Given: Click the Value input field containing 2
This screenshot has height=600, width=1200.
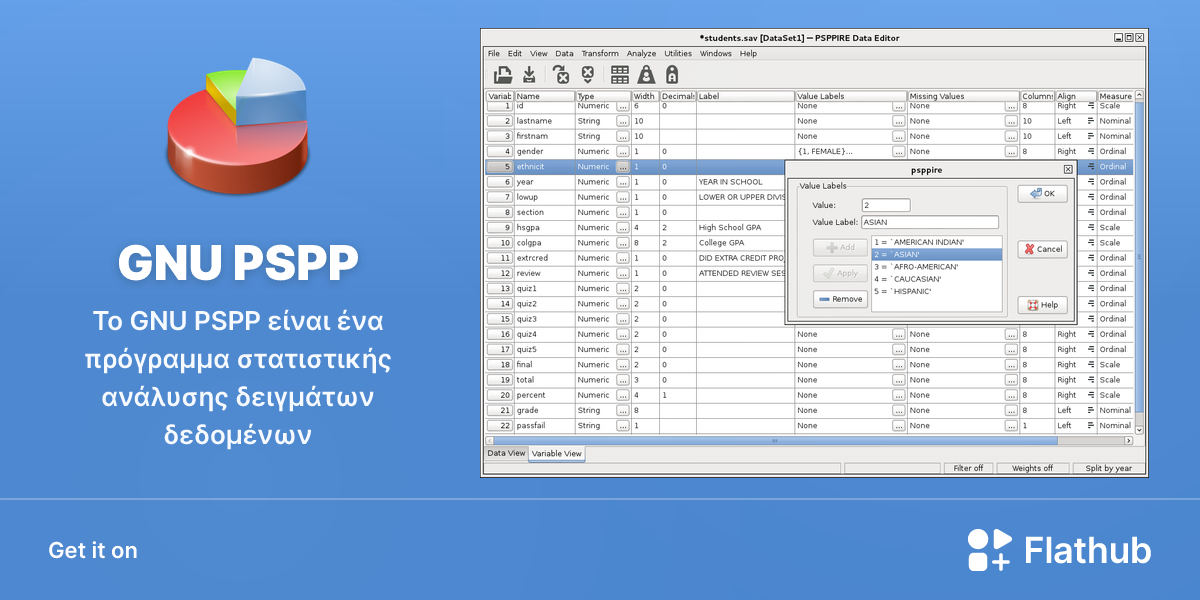Looking at the screenshot, I should (886, 205).
